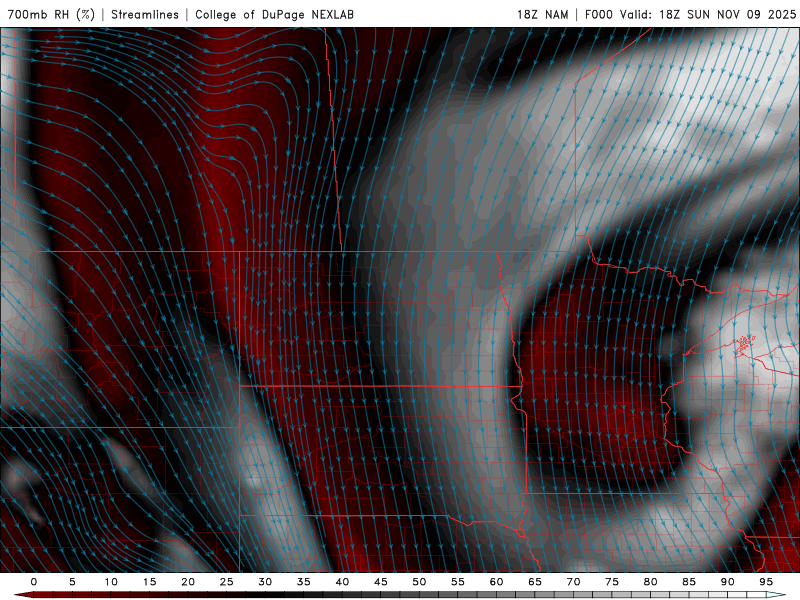This screenshot has width=800, height=600.
Task: Select the colorbar label "95"
Action: [x=766, y=582]
